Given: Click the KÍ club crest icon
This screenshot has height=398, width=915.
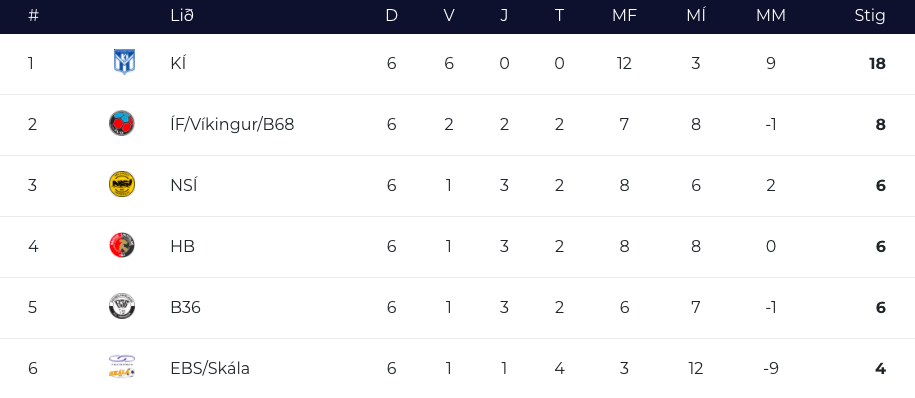Looking at the screenshot, I should (x=124, y=62).
